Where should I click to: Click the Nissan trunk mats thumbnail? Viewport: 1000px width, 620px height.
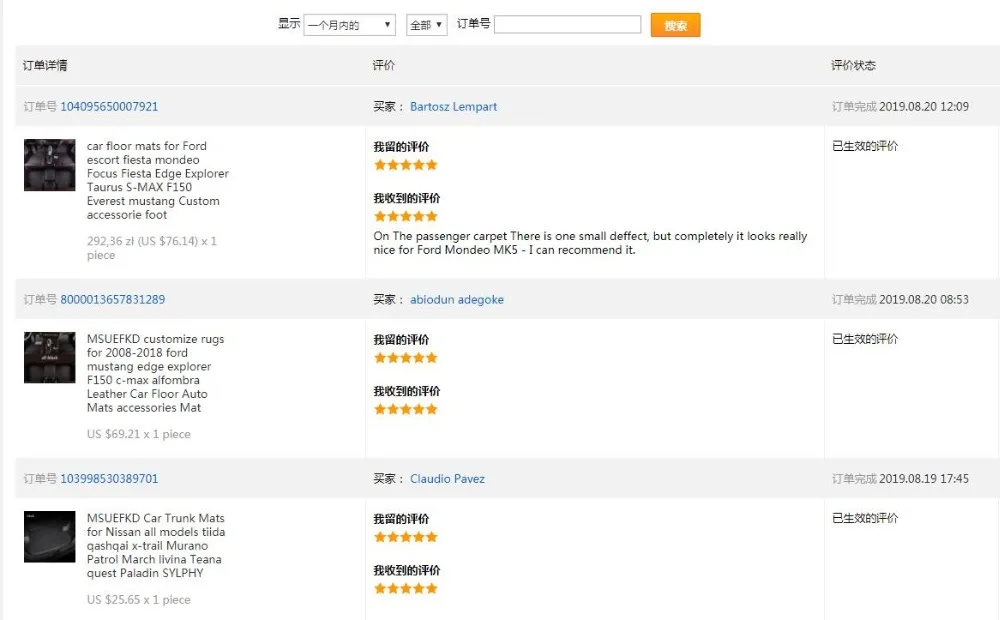[x=50, y=537]
